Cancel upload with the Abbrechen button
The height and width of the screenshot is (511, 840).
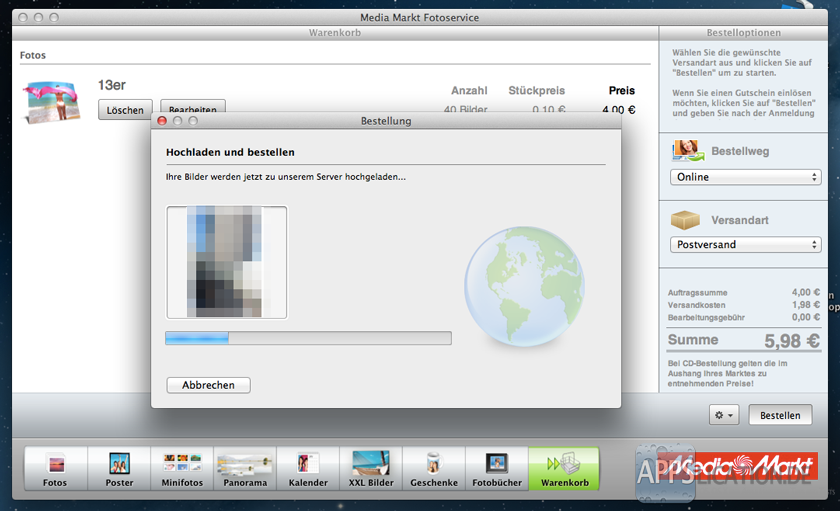point(208,385)
